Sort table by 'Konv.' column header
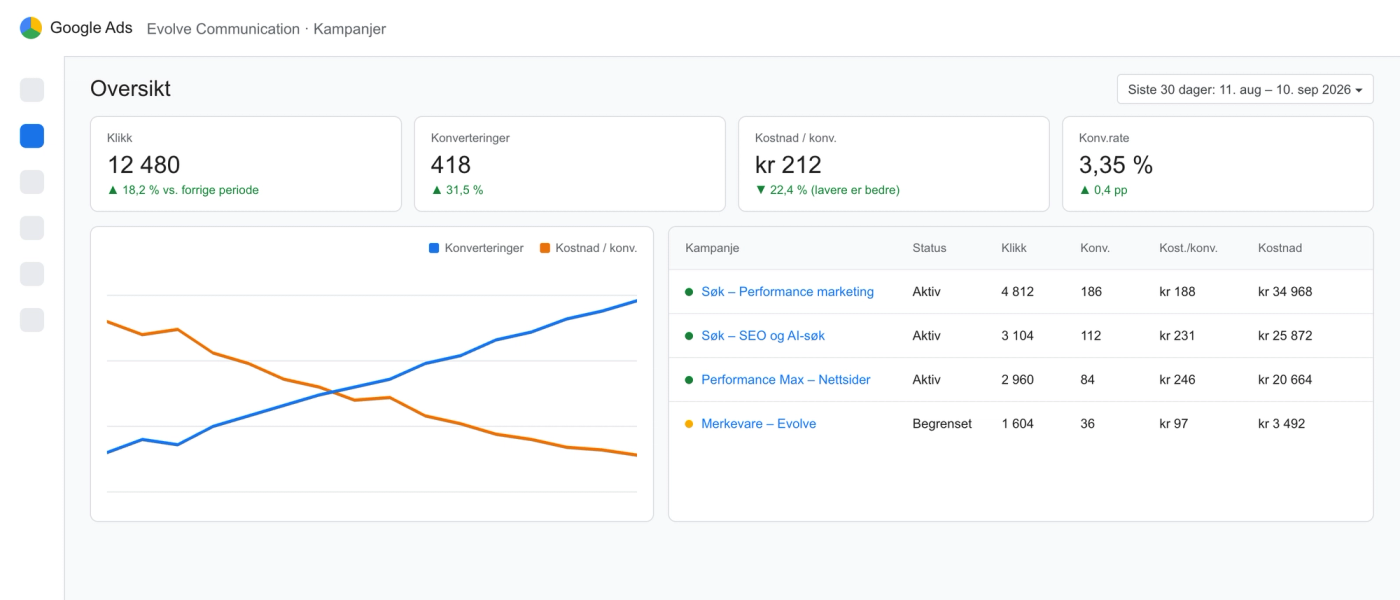The height and width of the screenshot is (600, 1400). tap(1095, 248)
